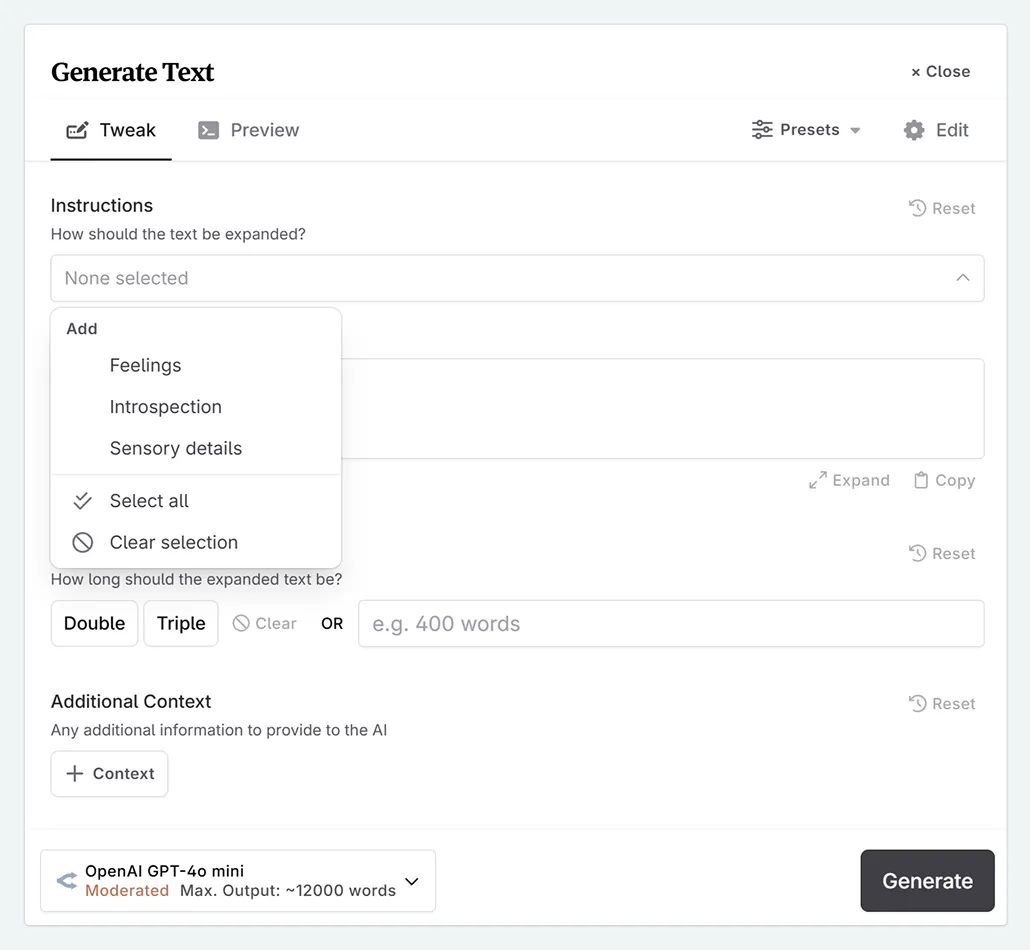This screenshot has width=1030, height=950.
Task: Reset the Additional Context section
Action: tap(941, 703)
